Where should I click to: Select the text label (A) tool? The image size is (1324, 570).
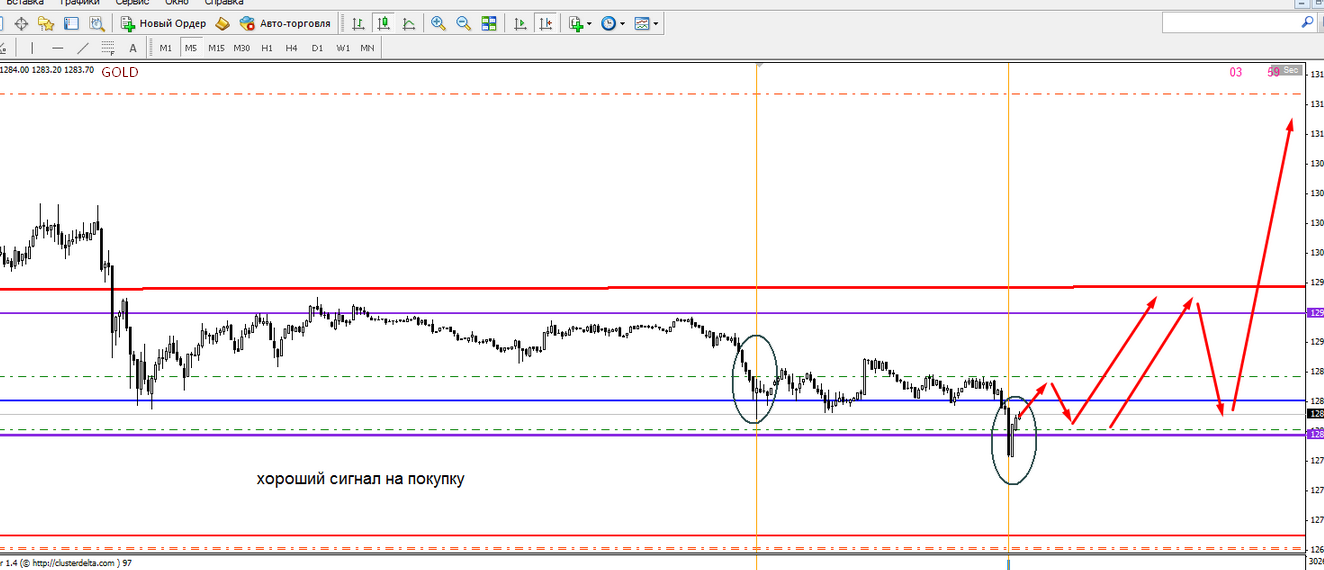point(133,47)
